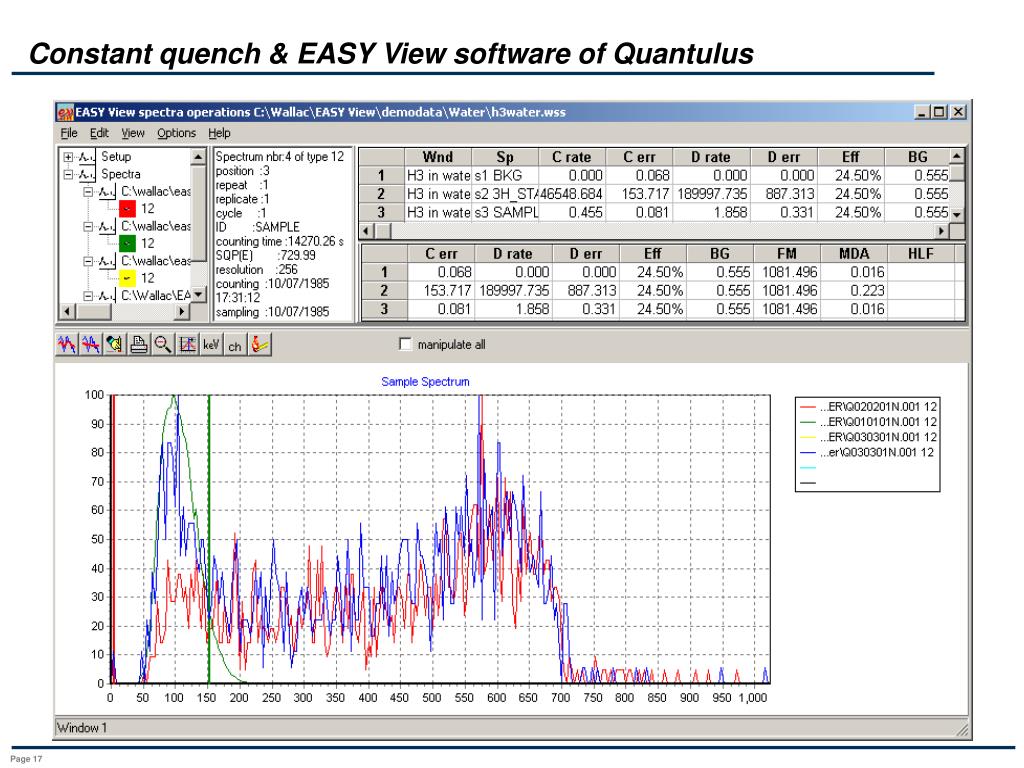The height and width of the screenshot is (768, 1024).
Task: Click the cell value 189997.735 in upper table
Action: (x=711, y=194)
